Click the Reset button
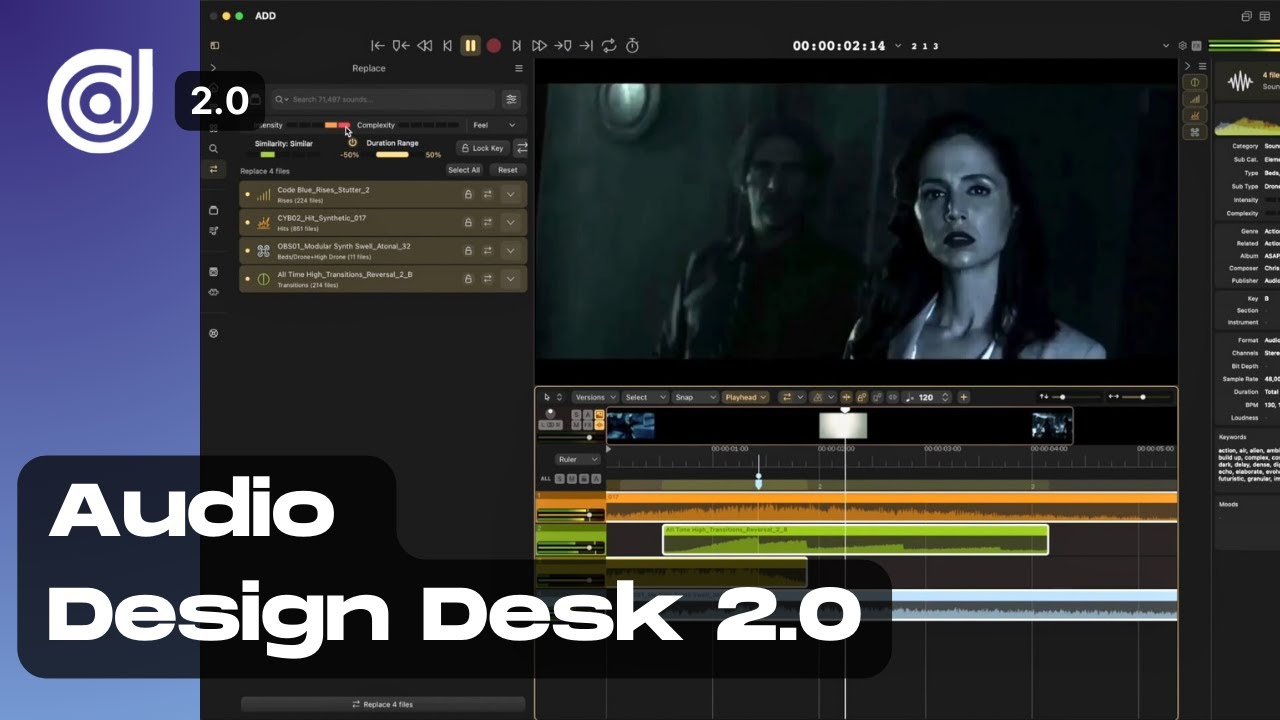Viewport: 1280px width, 720px height. tap(508, 170)
